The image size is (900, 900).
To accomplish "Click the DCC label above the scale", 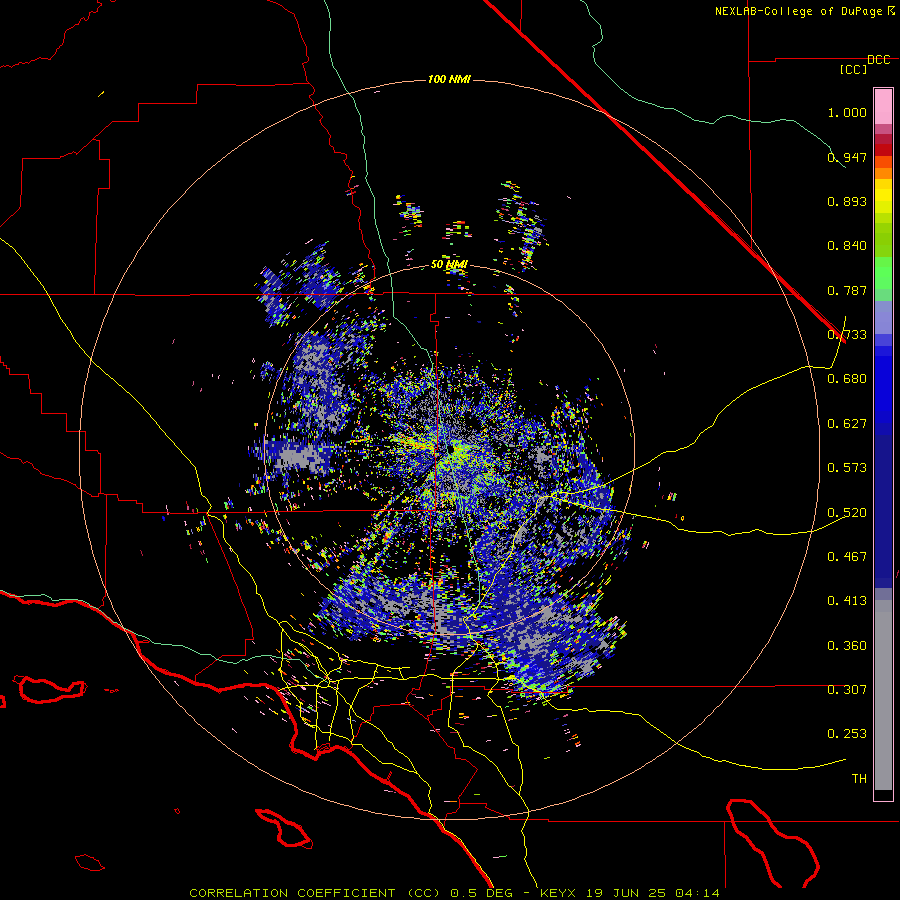I will [879, 60].
